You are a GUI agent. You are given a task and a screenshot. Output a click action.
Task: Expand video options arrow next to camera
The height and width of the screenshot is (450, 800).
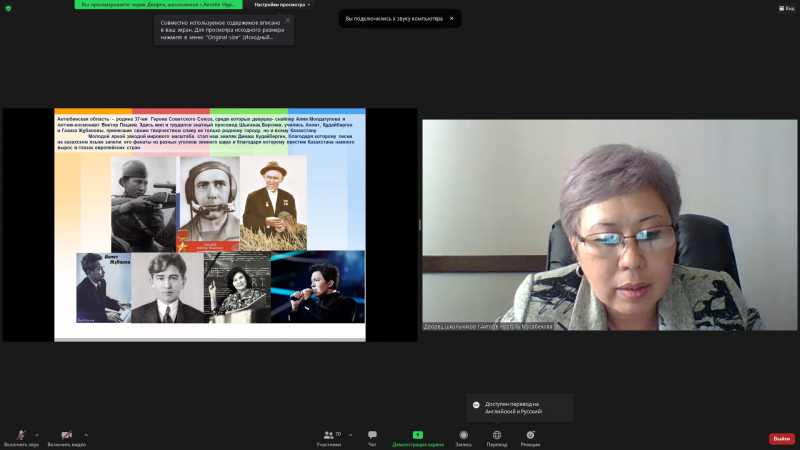pos(86,435)
